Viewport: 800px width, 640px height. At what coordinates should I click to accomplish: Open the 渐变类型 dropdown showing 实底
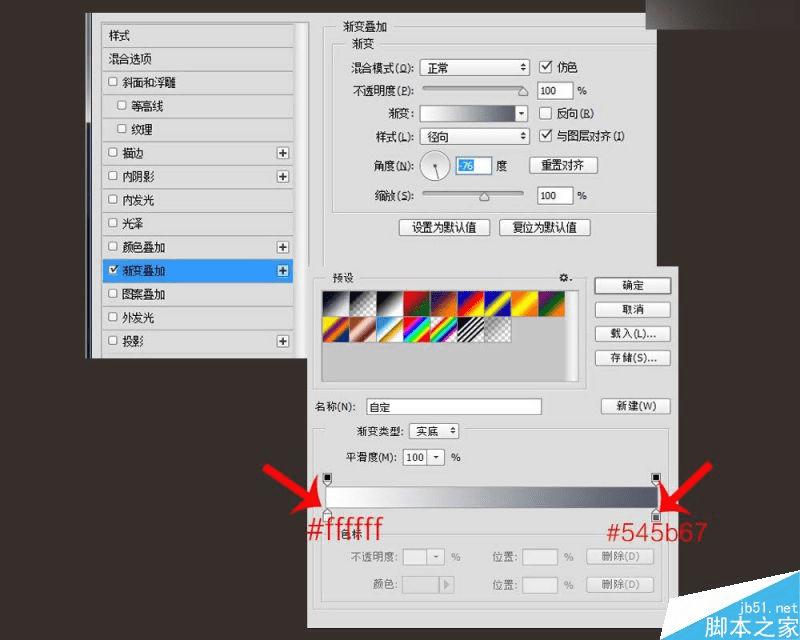pyautogui.click(x=434, y=431)
